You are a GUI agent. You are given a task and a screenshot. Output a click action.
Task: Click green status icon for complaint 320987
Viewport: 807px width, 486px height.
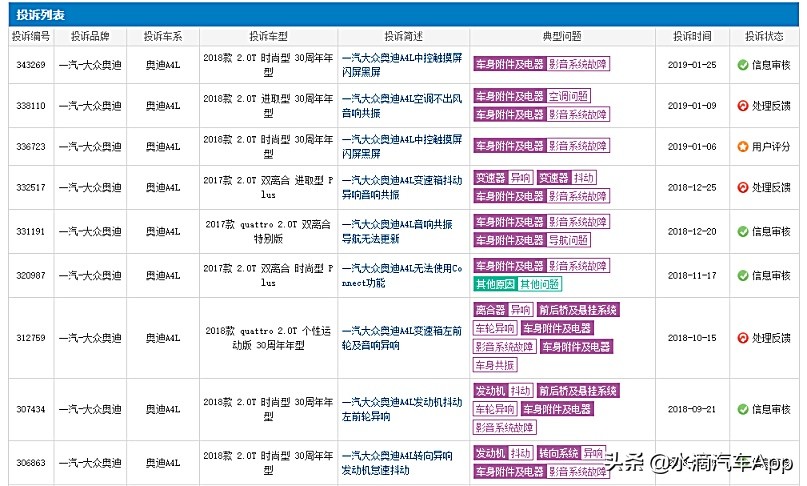[742, 275]
